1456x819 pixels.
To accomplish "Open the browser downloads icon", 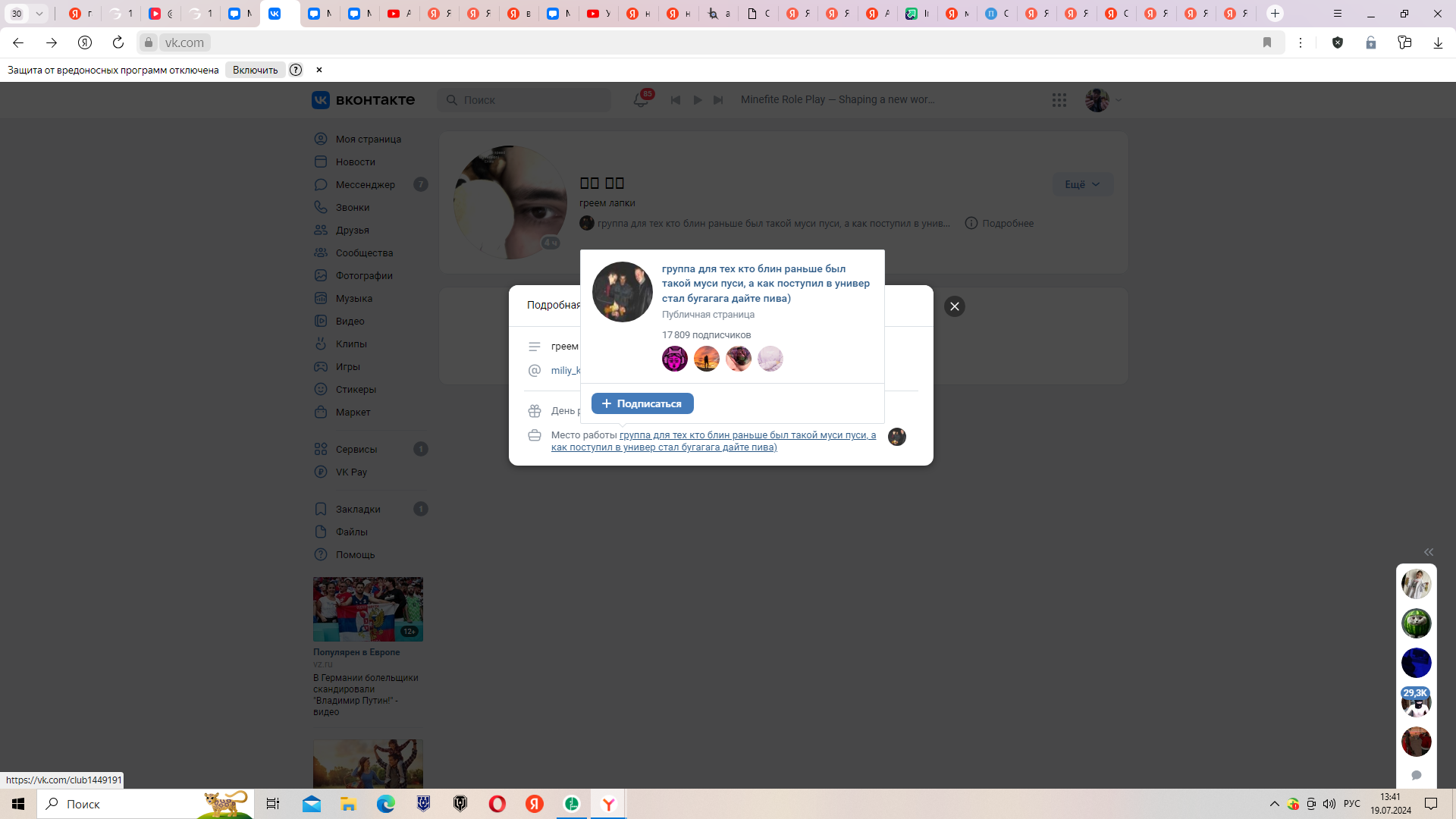I will click(x=1438, y=43).
